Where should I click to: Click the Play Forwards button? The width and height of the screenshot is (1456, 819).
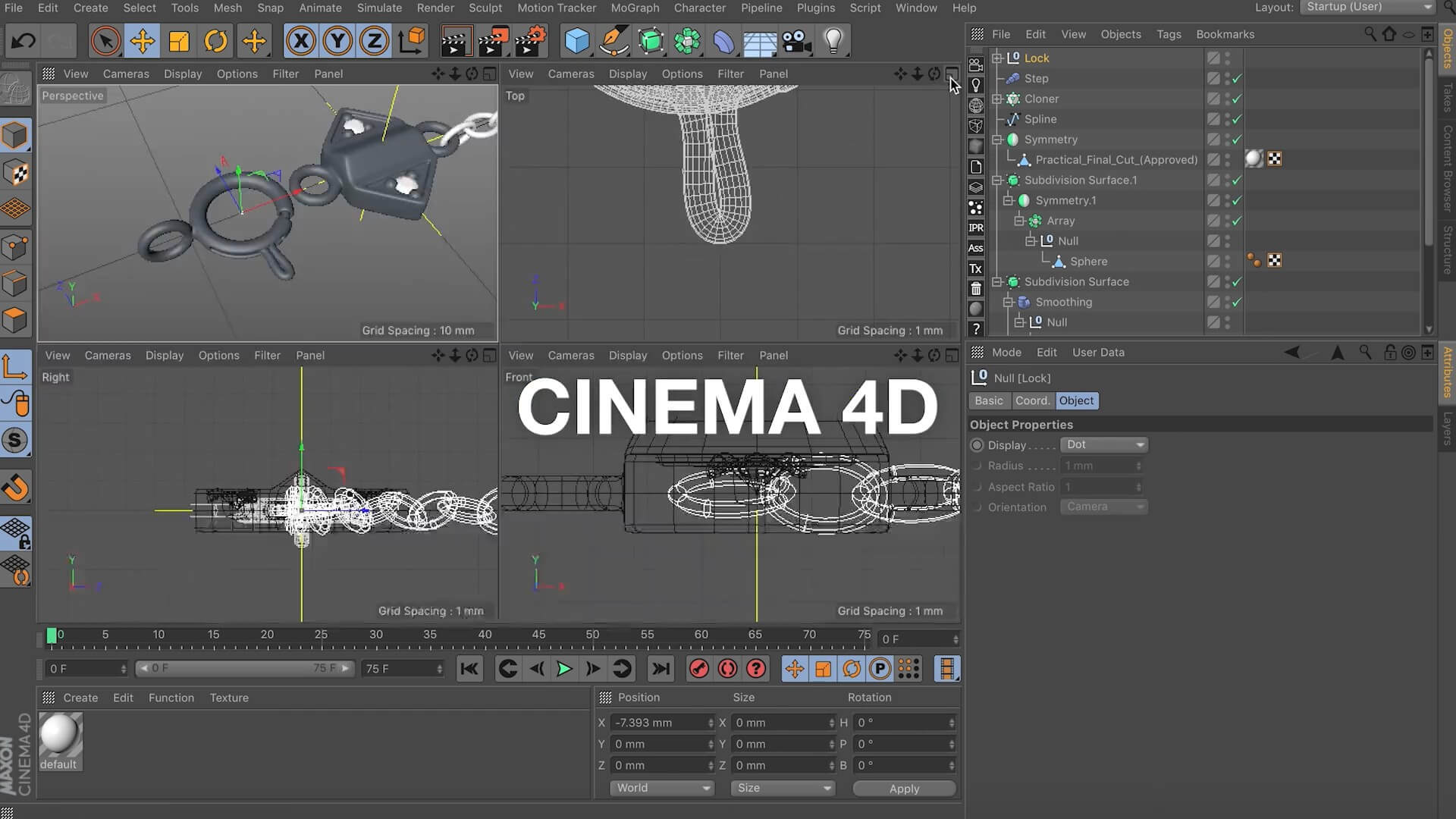pyautogui.click(x=564, y=669)
